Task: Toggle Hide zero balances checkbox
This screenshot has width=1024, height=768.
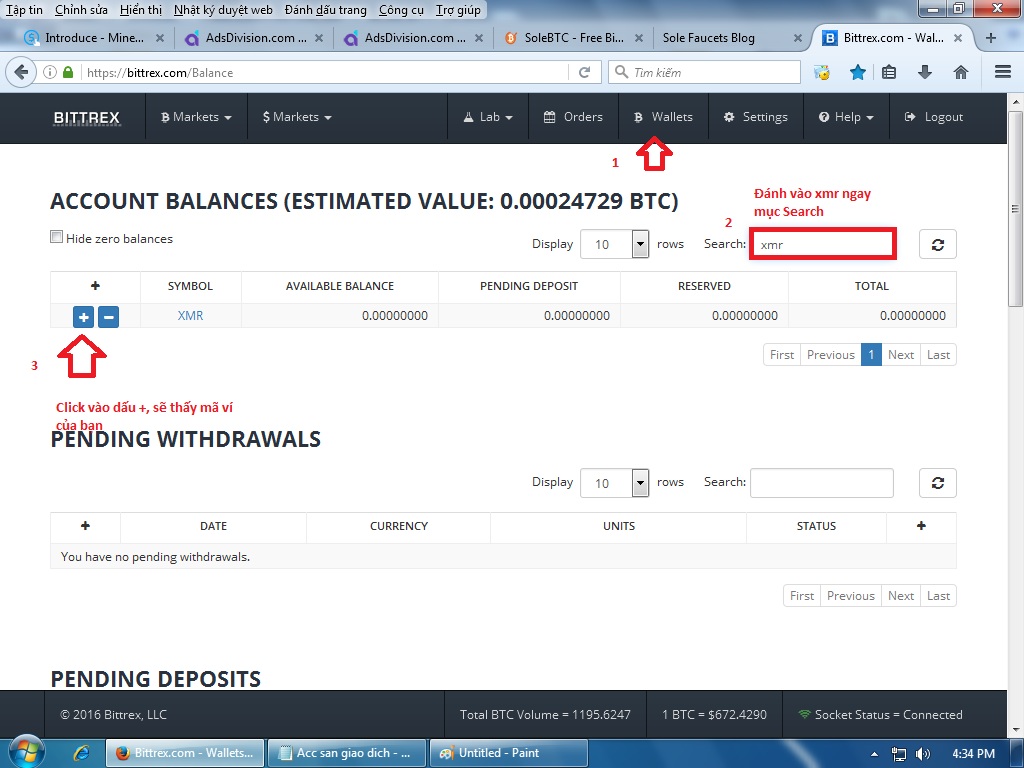Action: [57, 237]
